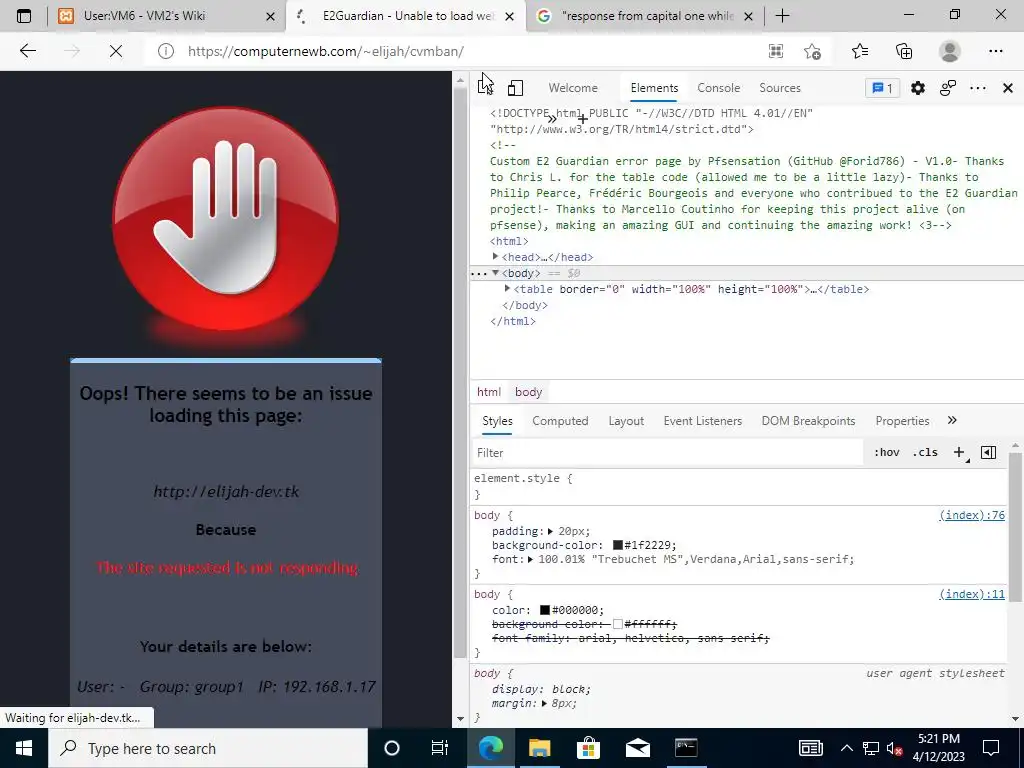1024x768 pixels.
Task: Open the Favorites list icon
Action: [859, 51]
